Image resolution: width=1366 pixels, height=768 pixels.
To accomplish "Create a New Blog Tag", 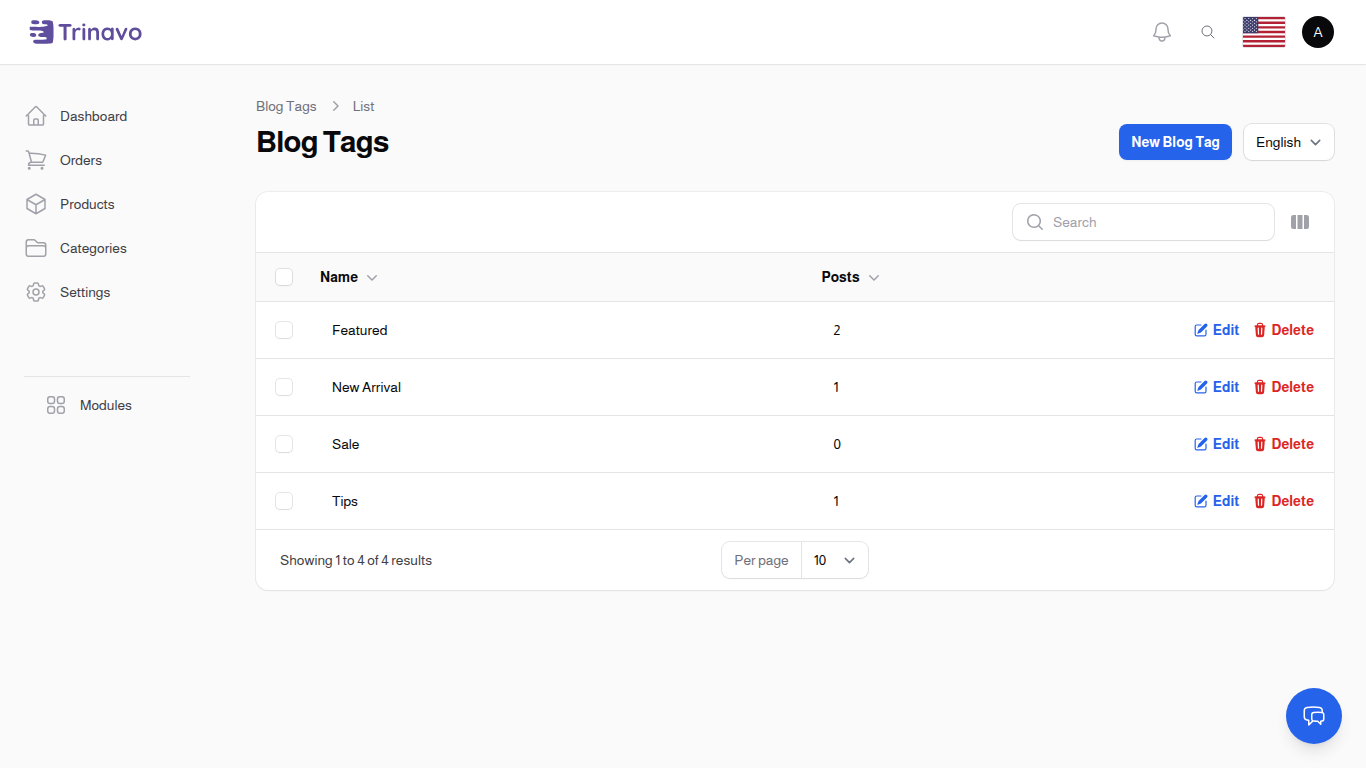I will [x=1175, y=142].
